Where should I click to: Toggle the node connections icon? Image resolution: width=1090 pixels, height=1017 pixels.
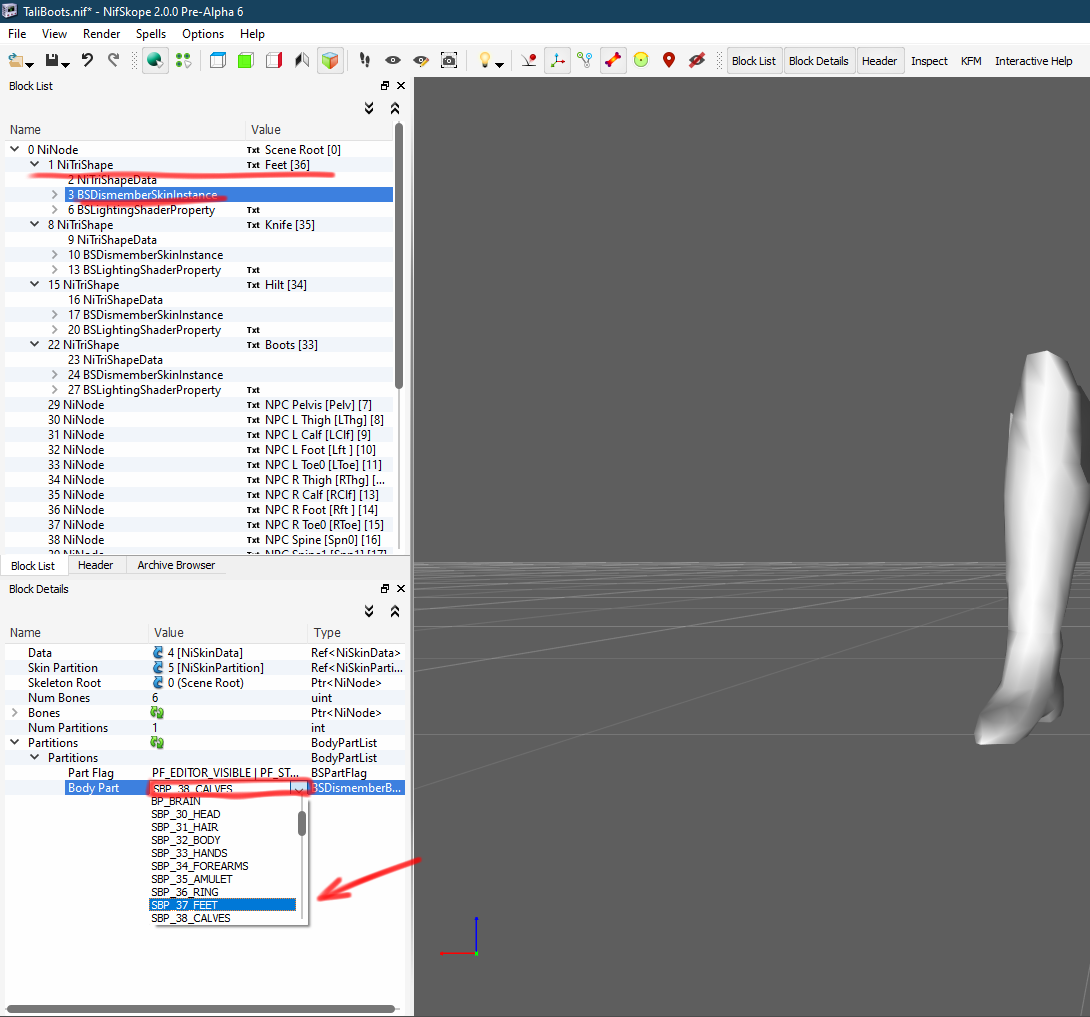585,60
